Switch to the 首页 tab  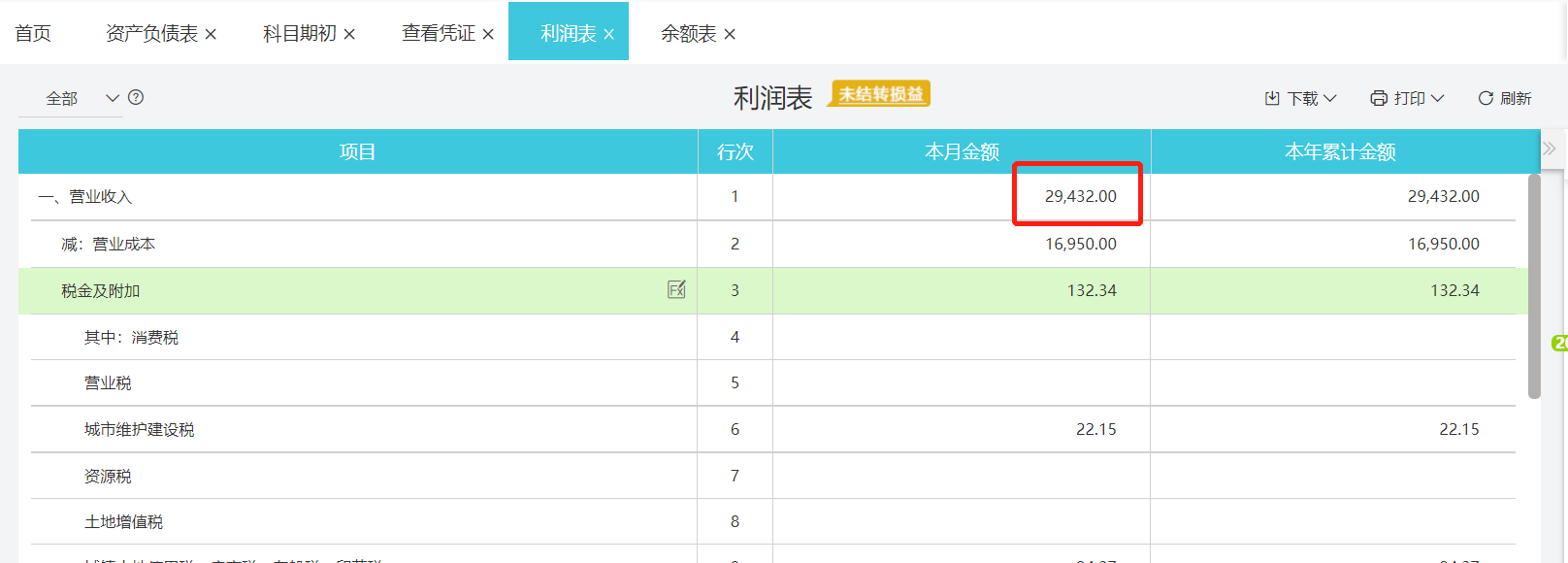pos(33,33)
